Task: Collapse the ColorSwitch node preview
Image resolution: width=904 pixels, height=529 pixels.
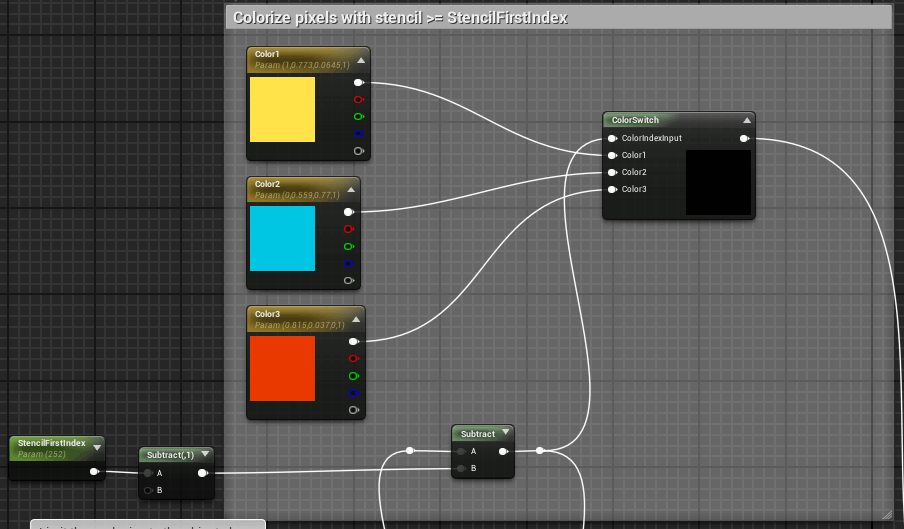Action: click(x=747, y=120)
